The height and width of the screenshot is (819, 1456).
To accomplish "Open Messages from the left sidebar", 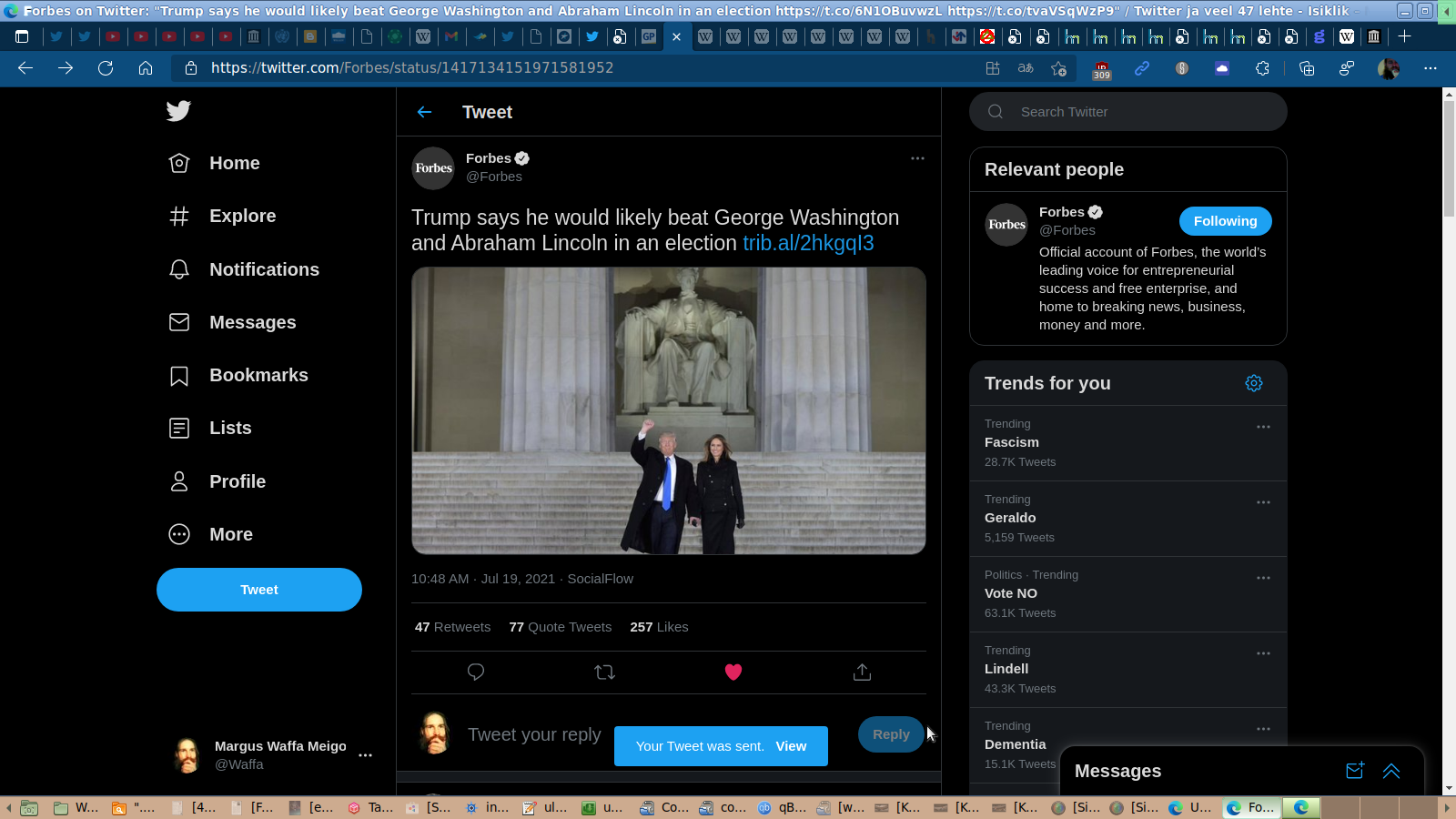I will [x=232, y=322].
